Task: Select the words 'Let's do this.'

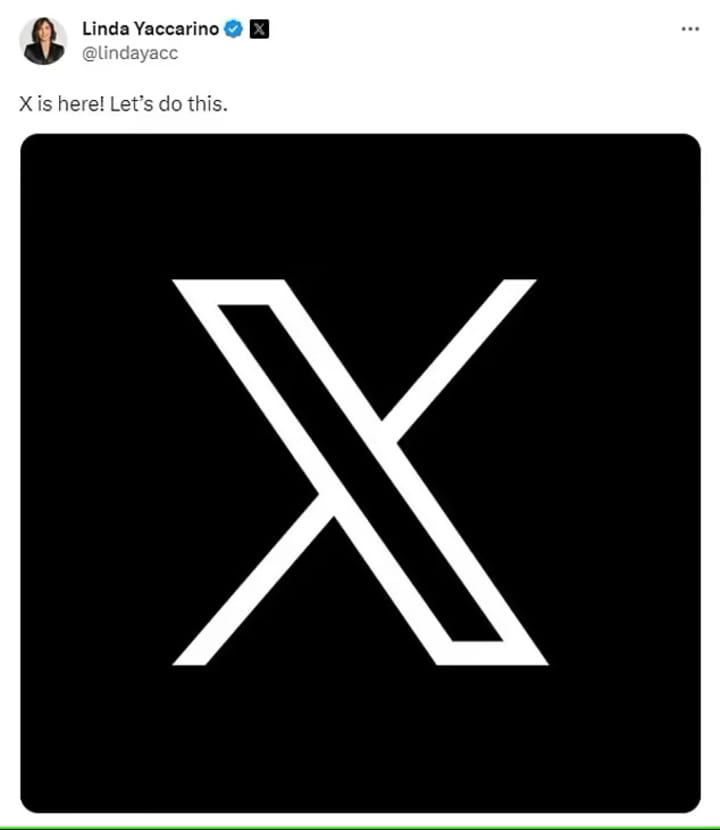Action: 168,104
